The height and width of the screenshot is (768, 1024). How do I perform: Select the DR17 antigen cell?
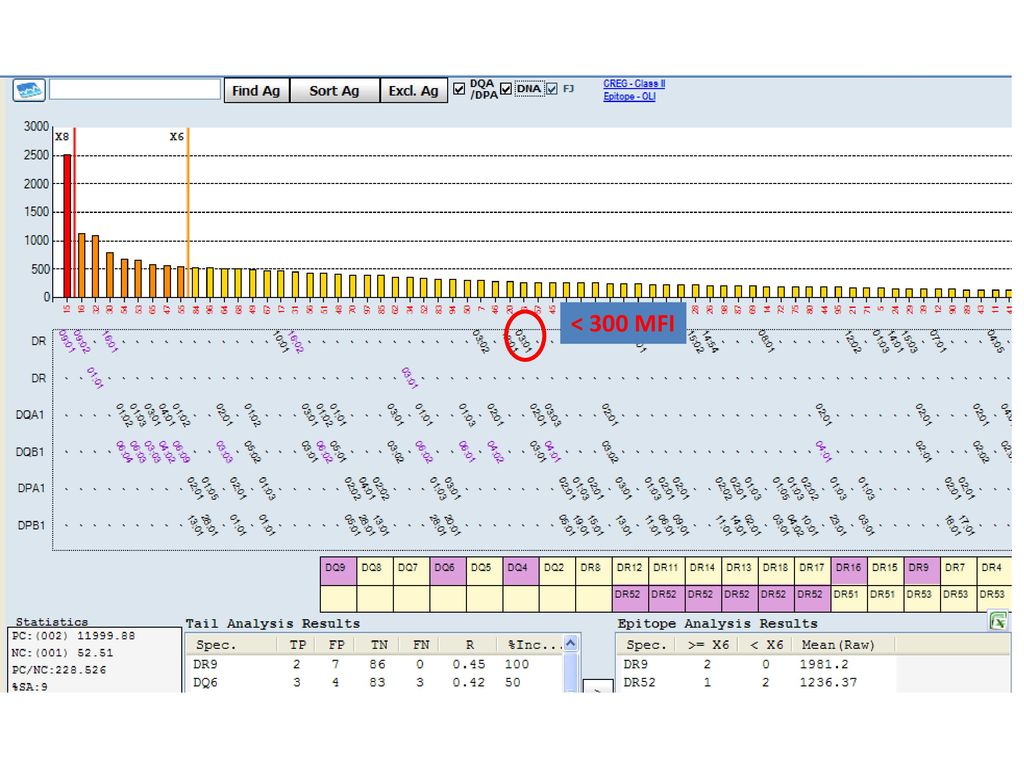813,571
